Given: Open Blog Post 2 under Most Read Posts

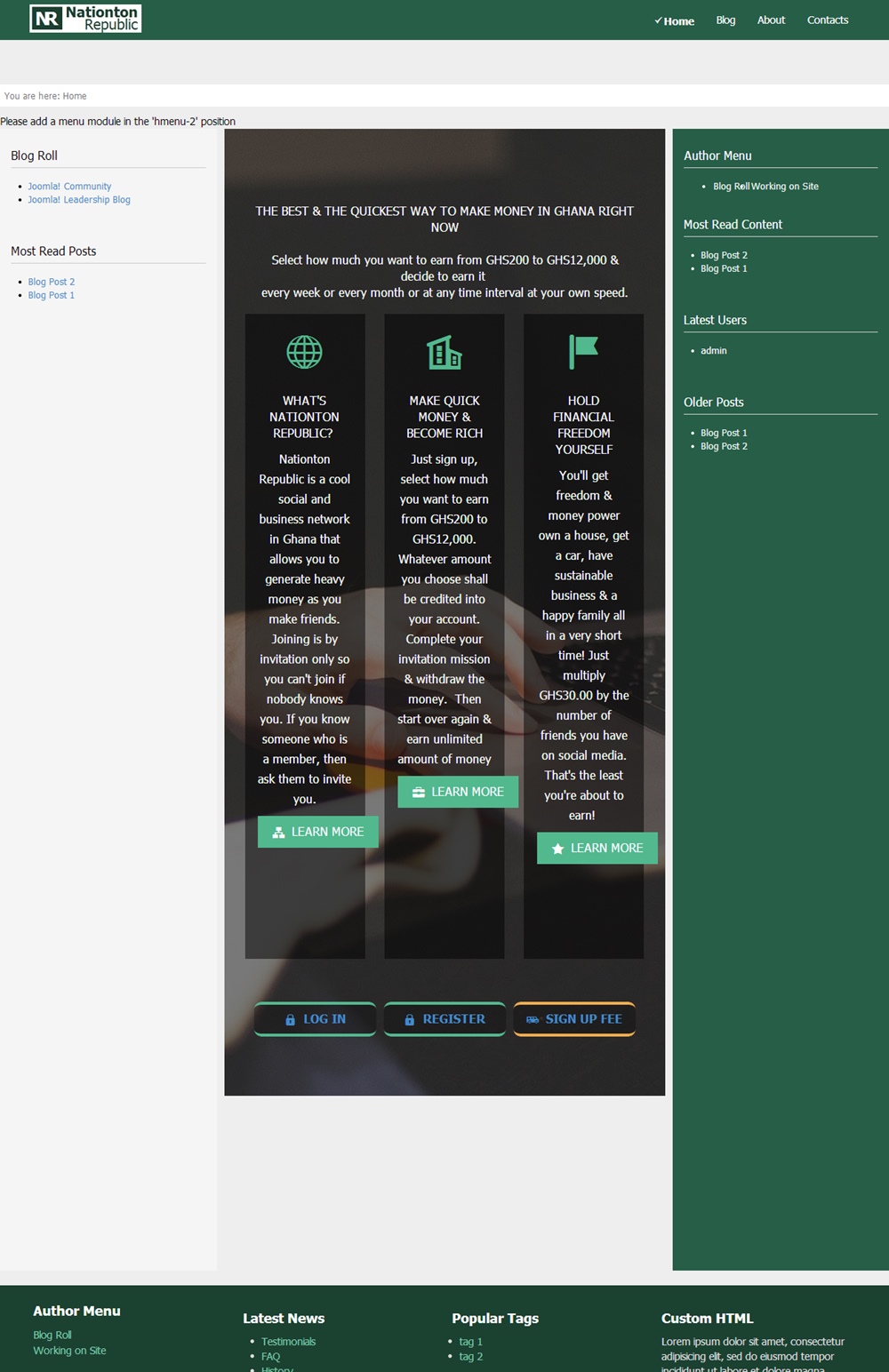Looking at the screenshot, I should pyautogui.click(x=51, y=282).
